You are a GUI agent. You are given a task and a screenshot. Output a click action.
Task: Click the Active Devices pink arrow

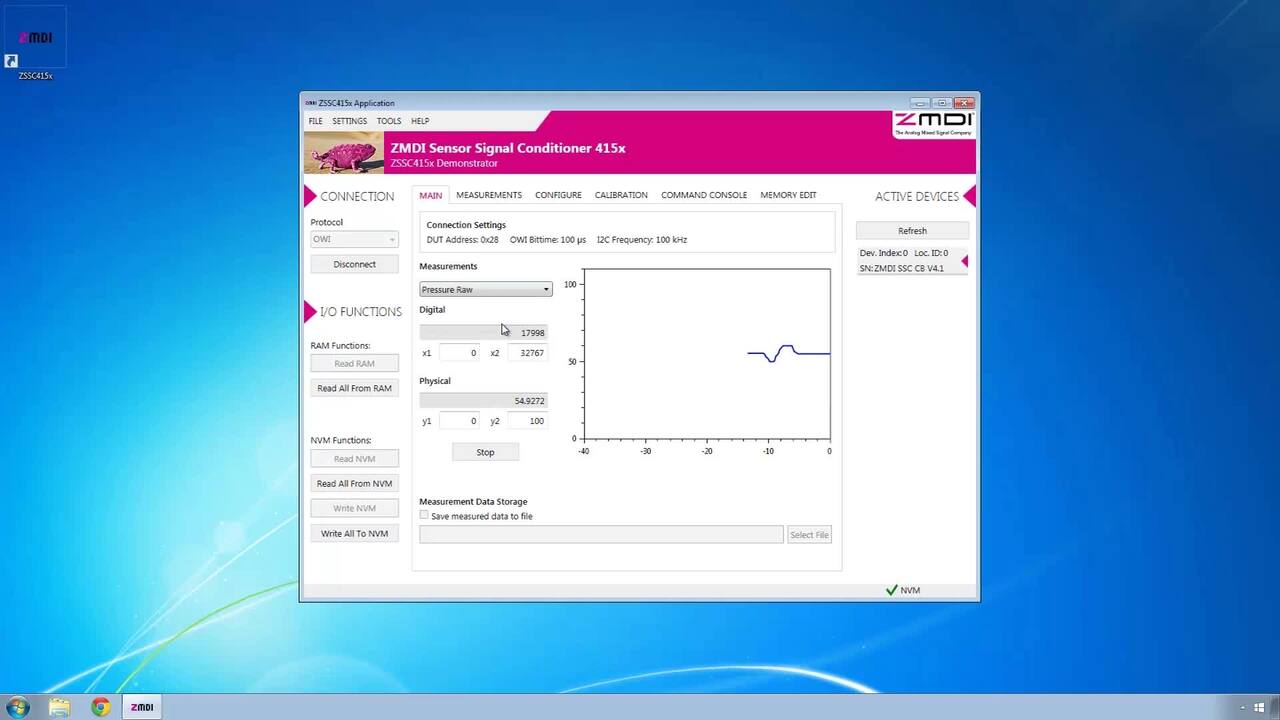pos(969,196)
